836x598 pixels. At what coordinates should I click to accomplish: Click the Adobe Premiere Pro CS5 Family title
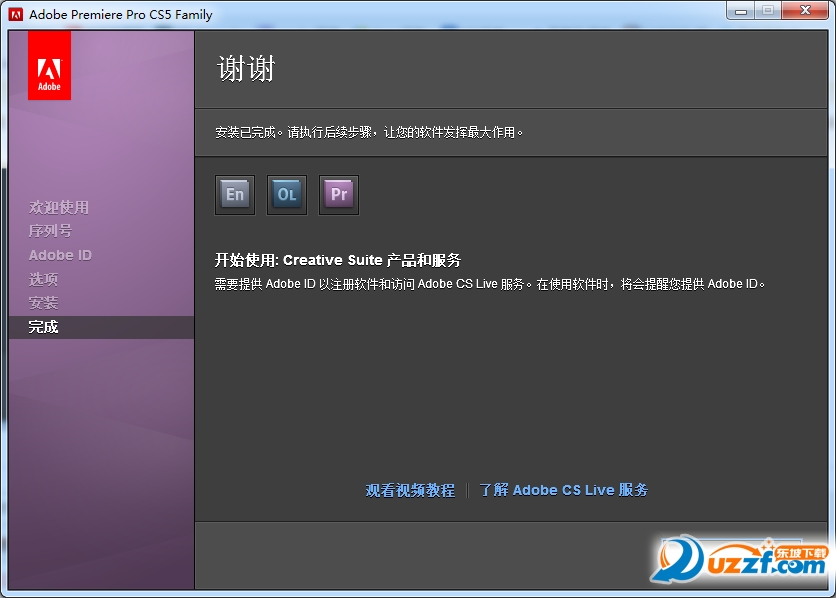[x=121, y=14]
